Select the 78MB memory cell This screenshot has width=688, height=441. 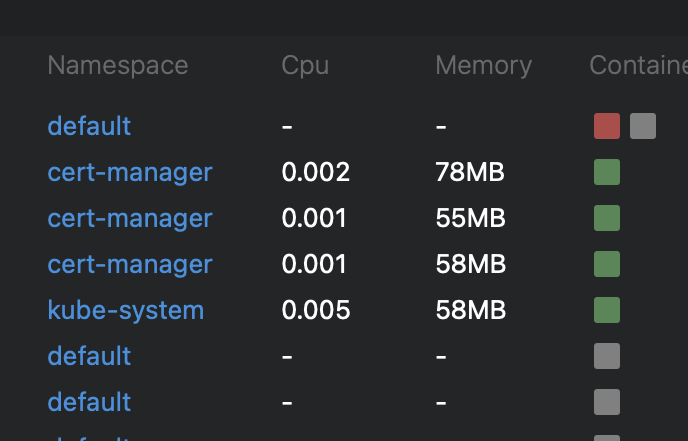click(470, 172)
